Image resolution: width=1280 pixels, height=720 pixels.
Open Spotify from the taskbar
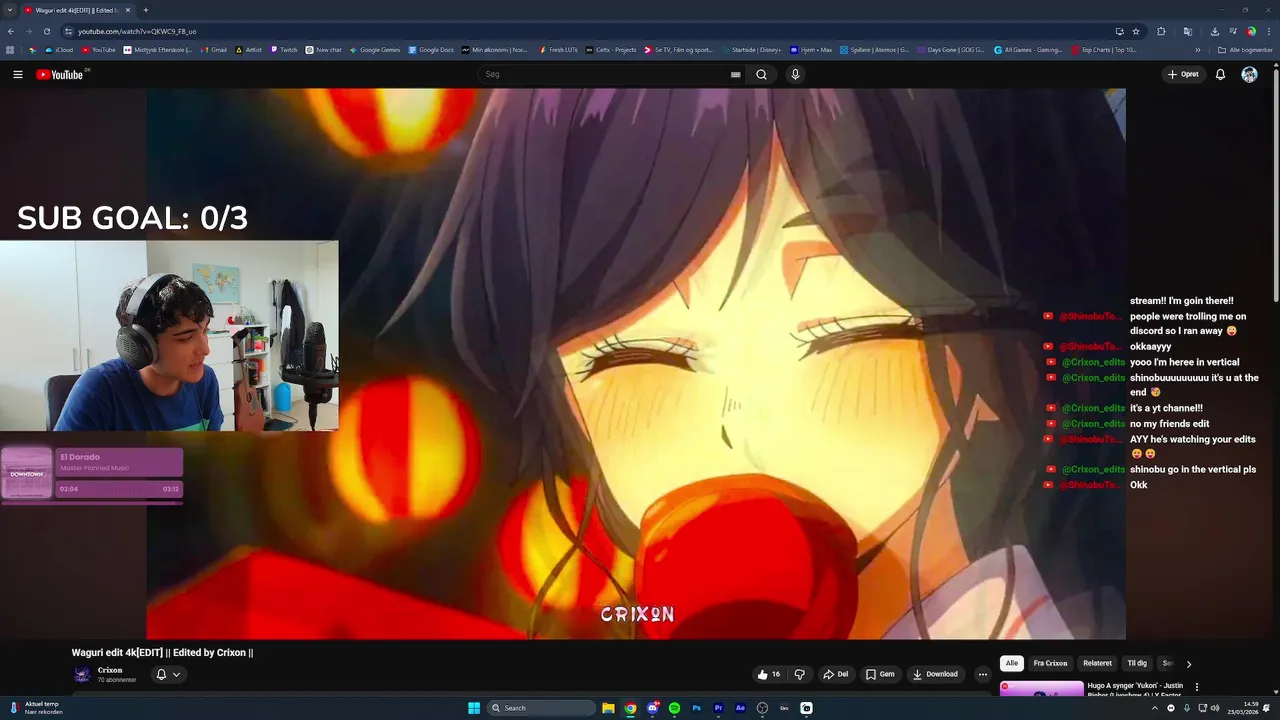pyautogui.click(x=674, y=708)
